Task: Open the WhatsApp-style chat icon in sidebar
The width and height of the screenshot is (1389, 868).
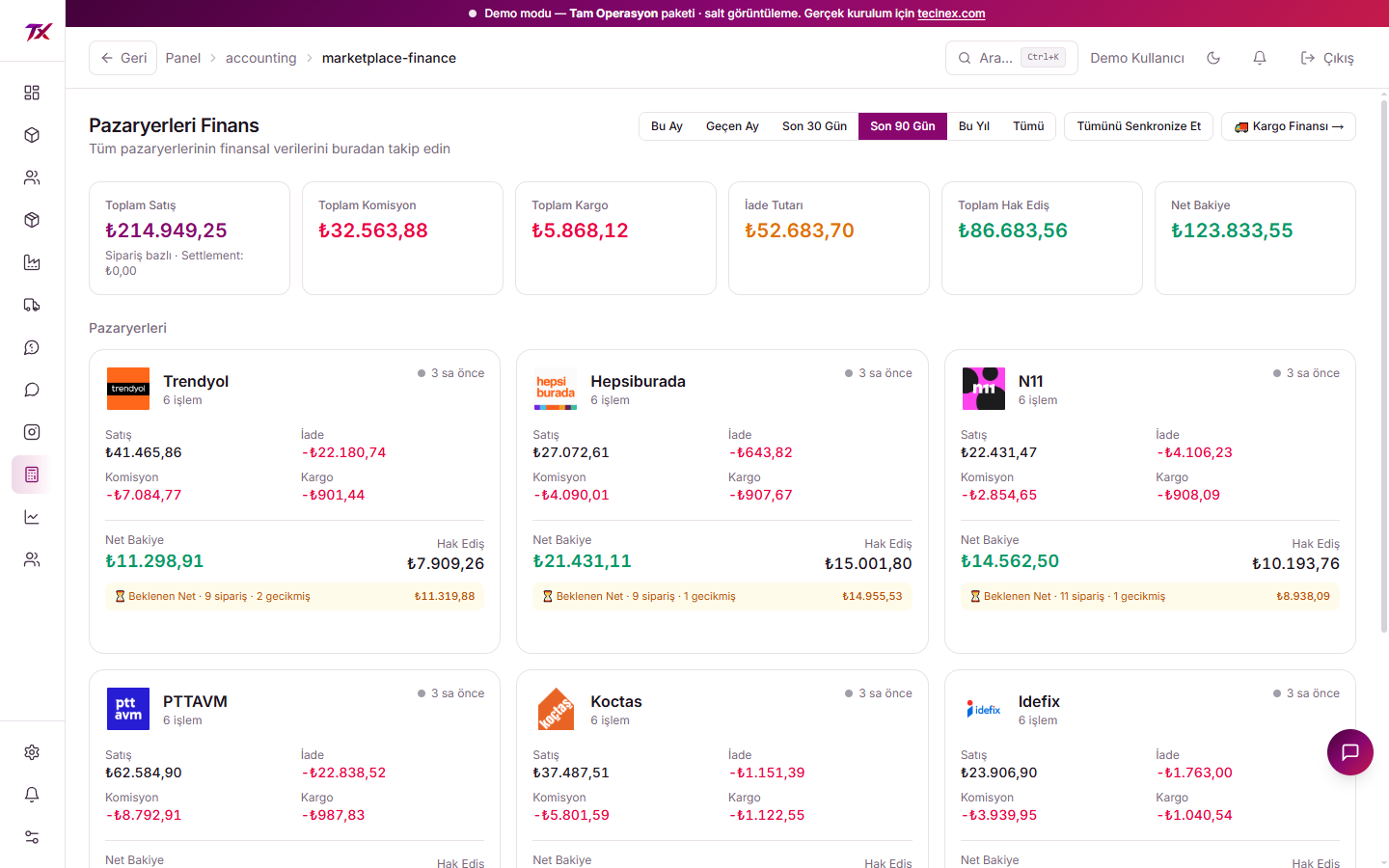Action: pyautogui.click(x=32, y=347)
